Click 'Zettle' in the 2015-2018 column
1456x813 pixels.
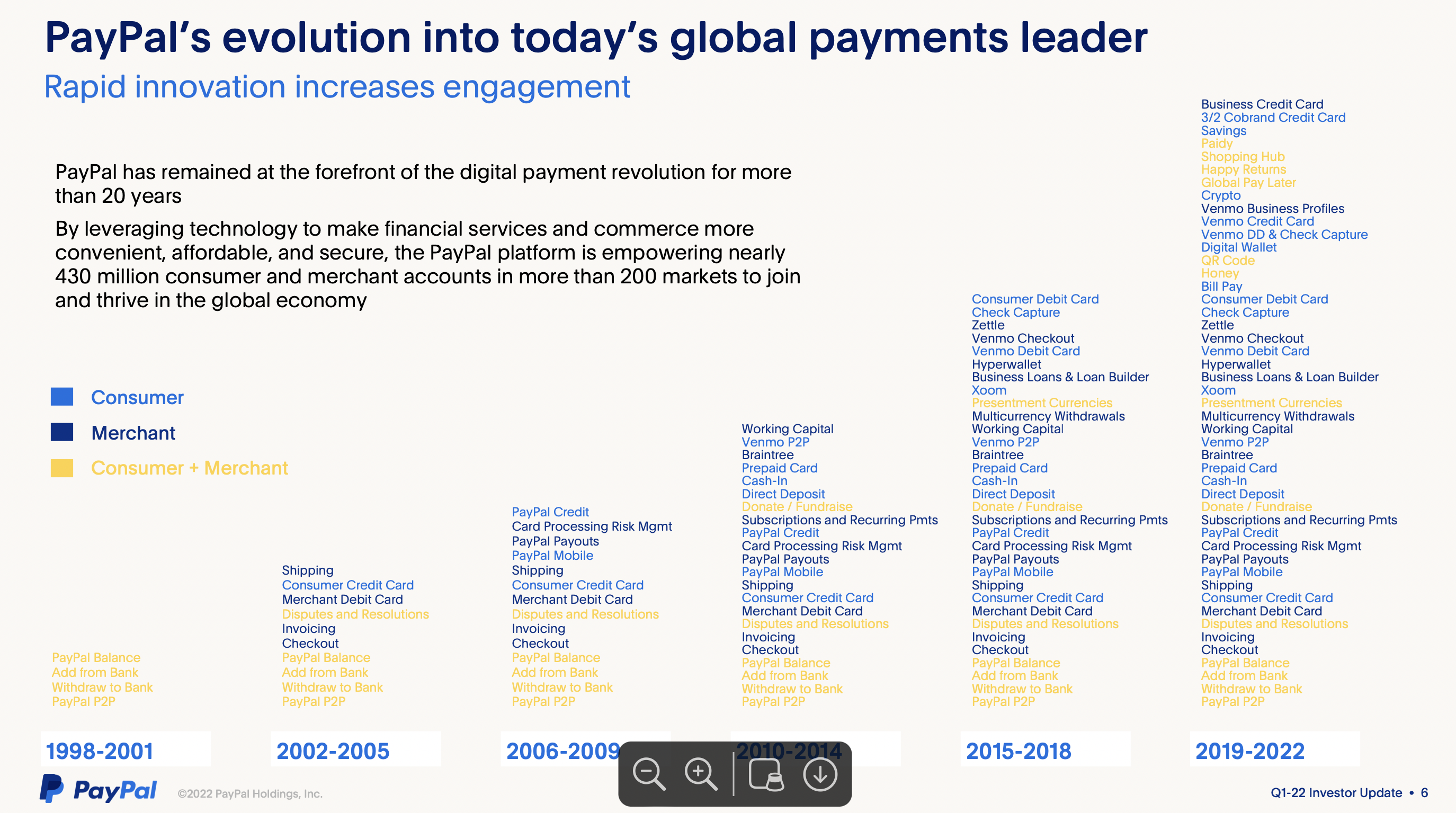988,325
